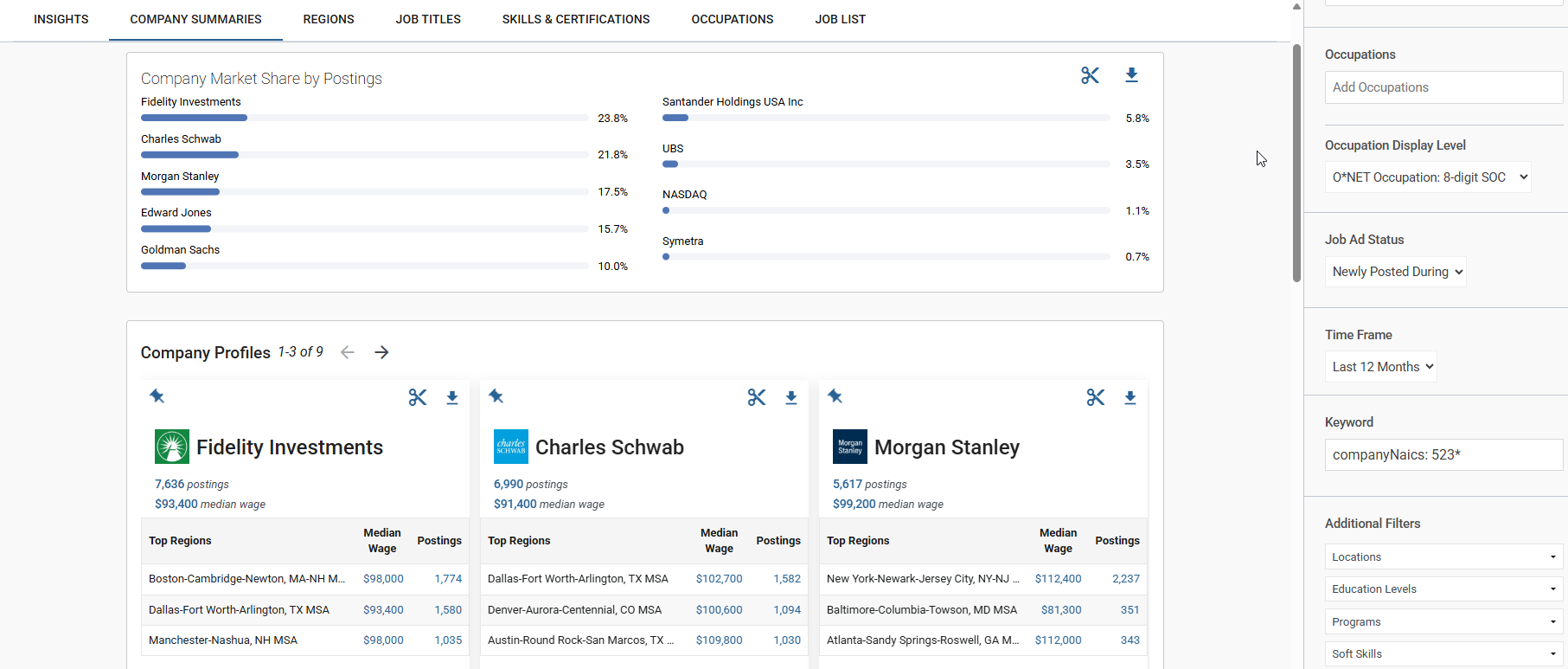Open Occupation Display Level dropdown
The image size is (1568, 669).
pos(1428,177)
